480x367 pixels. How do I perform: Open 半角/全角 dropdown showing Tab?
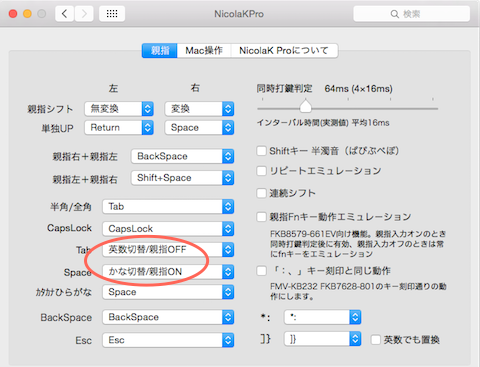click(x=168, y=207)
